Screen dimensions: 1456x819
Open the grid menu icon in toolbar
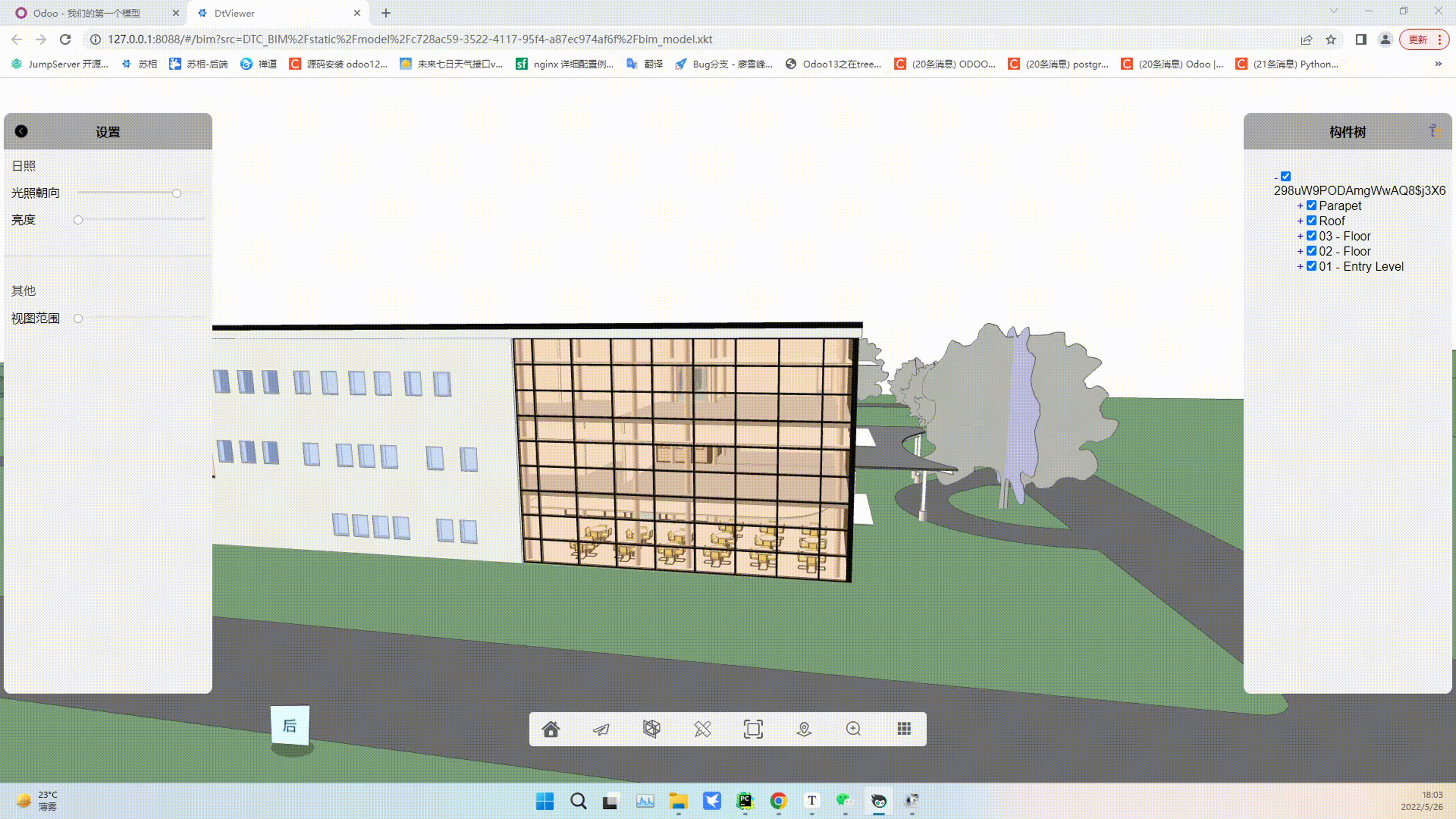coord(904,728)
